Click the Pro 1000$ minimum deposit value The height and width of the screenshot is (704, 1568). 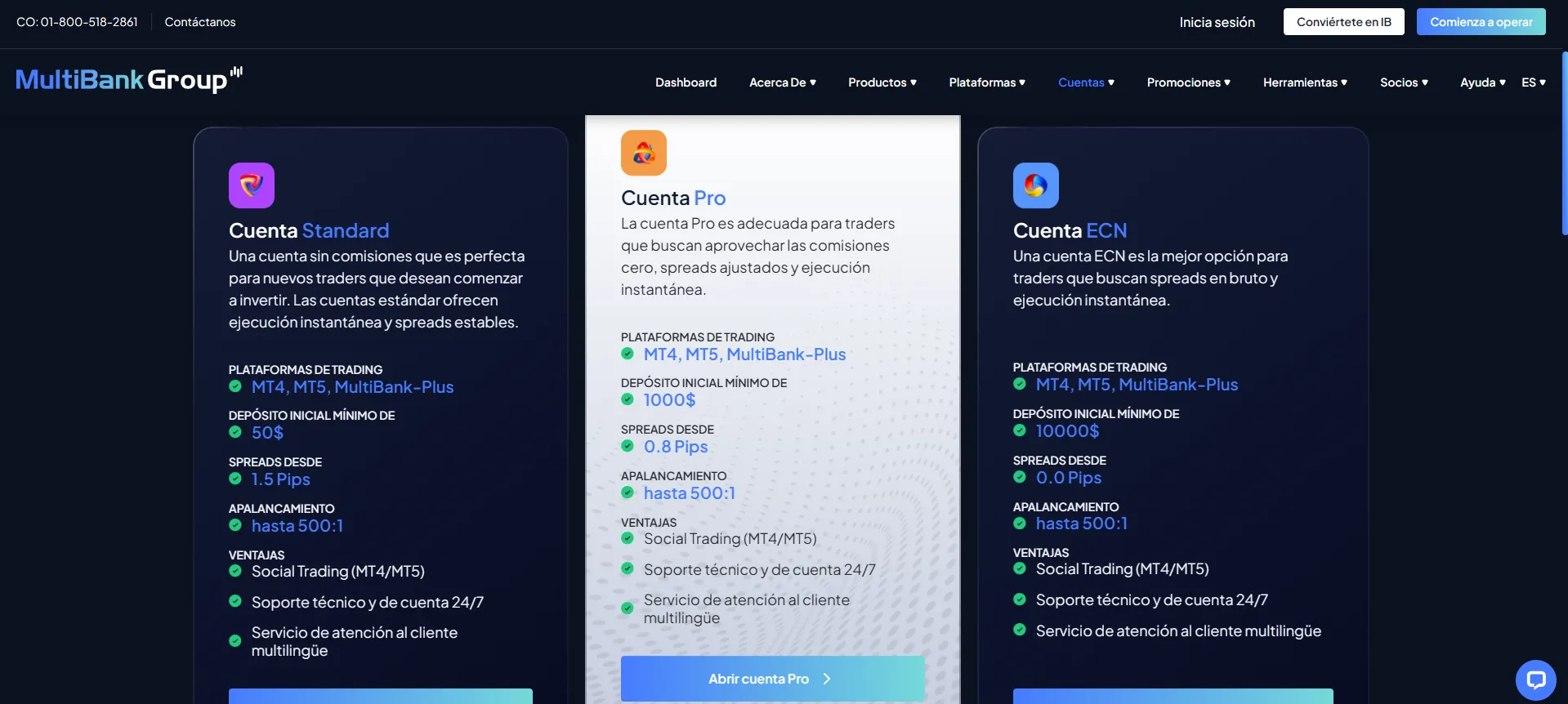coord(669,400)
